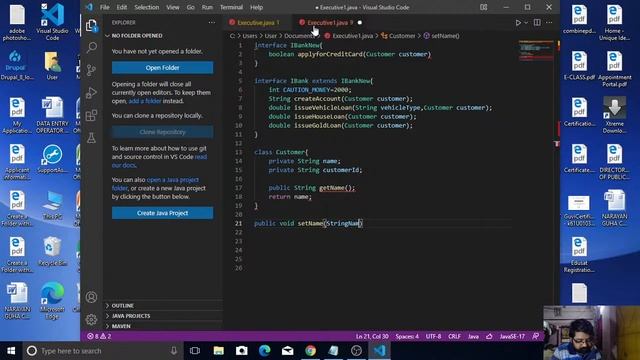Open Google Chrome from taskbar
Viewport: 640px width, 360px height.
point(311,351)
